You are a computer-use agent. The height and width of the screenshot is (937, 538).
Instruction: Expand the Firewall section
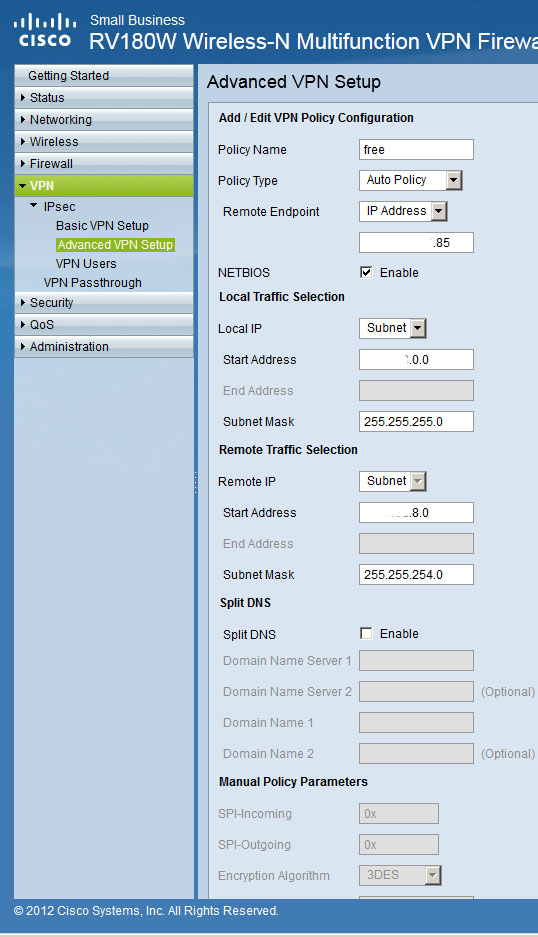point(104,164)
